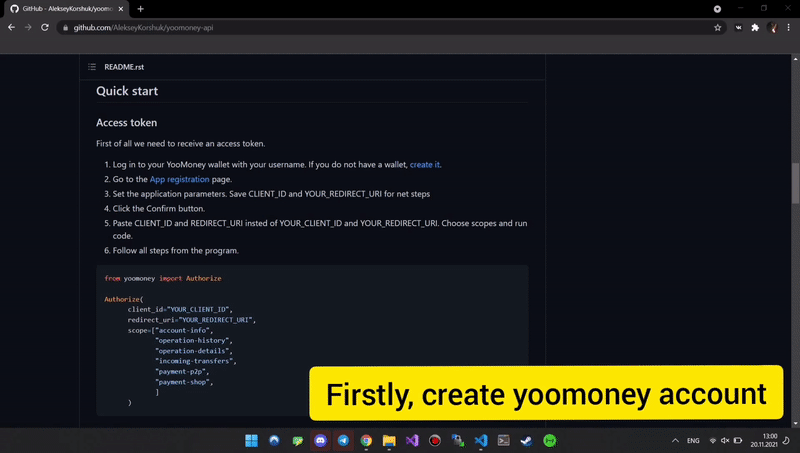
Task: Click the Chrome tab search dropdown icon
Action: point(717,9)
